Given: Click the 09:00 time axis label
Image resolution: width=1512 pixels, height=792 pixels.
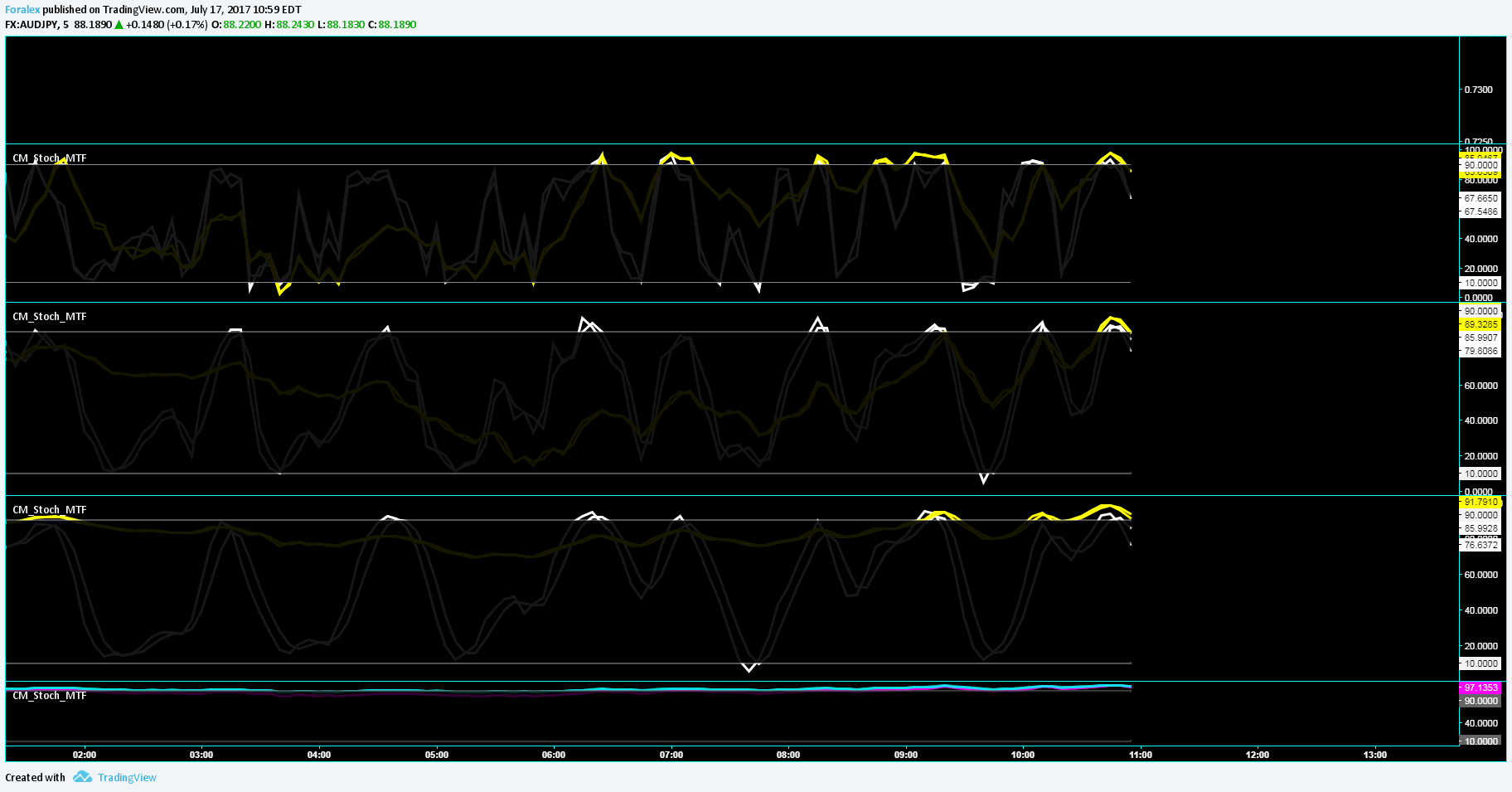Looking at the screenshot, I should tap(906, 755).
